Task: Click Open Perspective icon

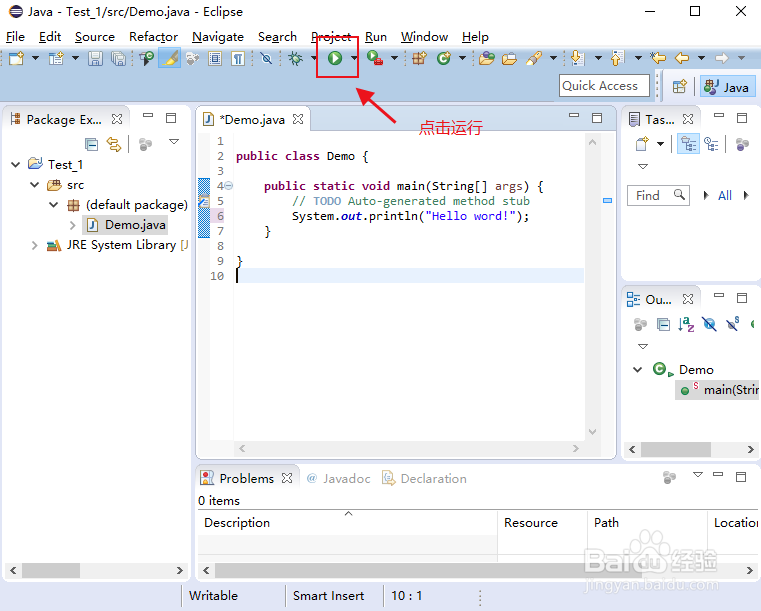Action: pyautogui.click(x=680, y=87)
